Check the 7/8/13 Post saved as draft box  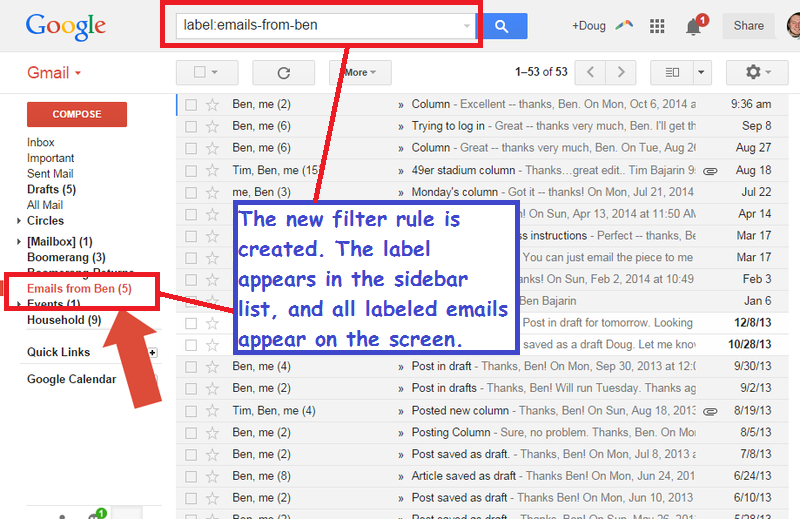(191, 455)
